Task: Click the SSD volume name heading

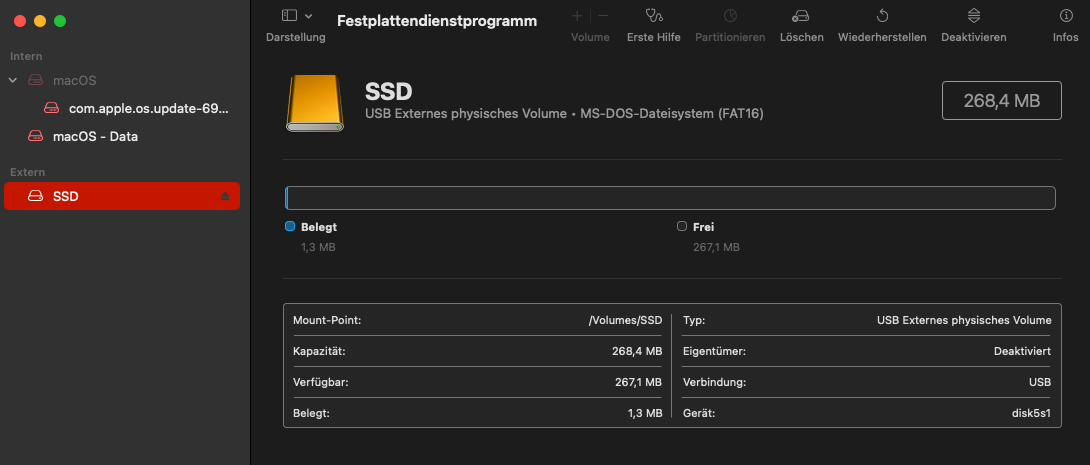Action: click(389, 91)
